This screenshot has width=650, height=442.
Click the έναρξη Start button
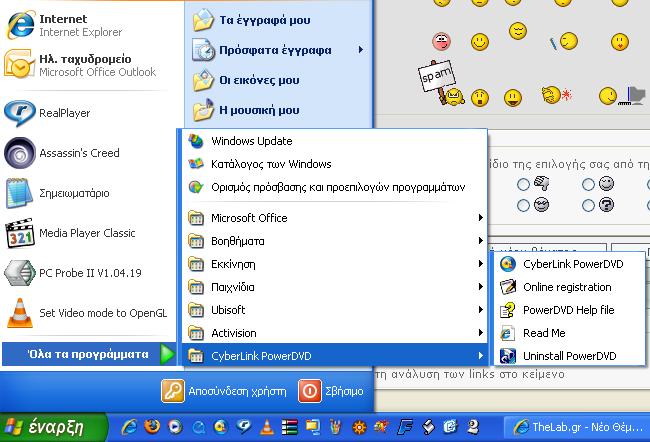[53, 427]
